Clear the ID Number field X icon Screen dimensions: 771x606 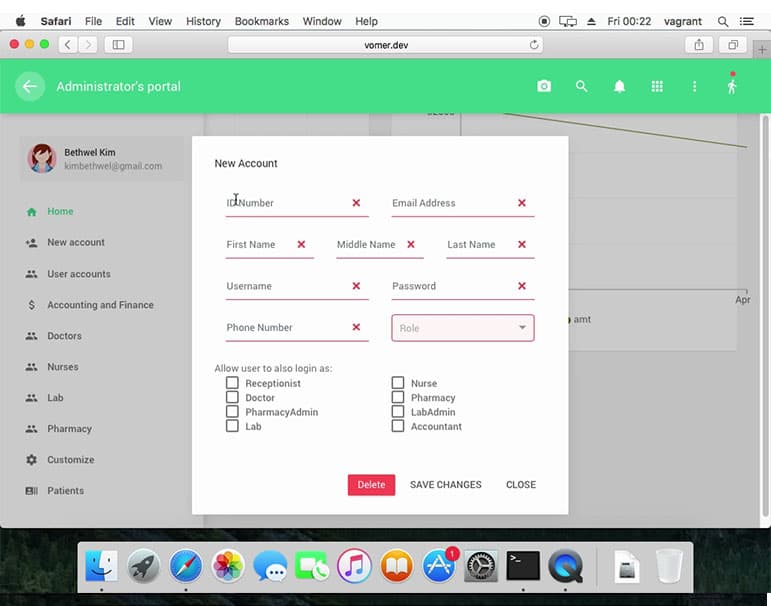(356, 203)
